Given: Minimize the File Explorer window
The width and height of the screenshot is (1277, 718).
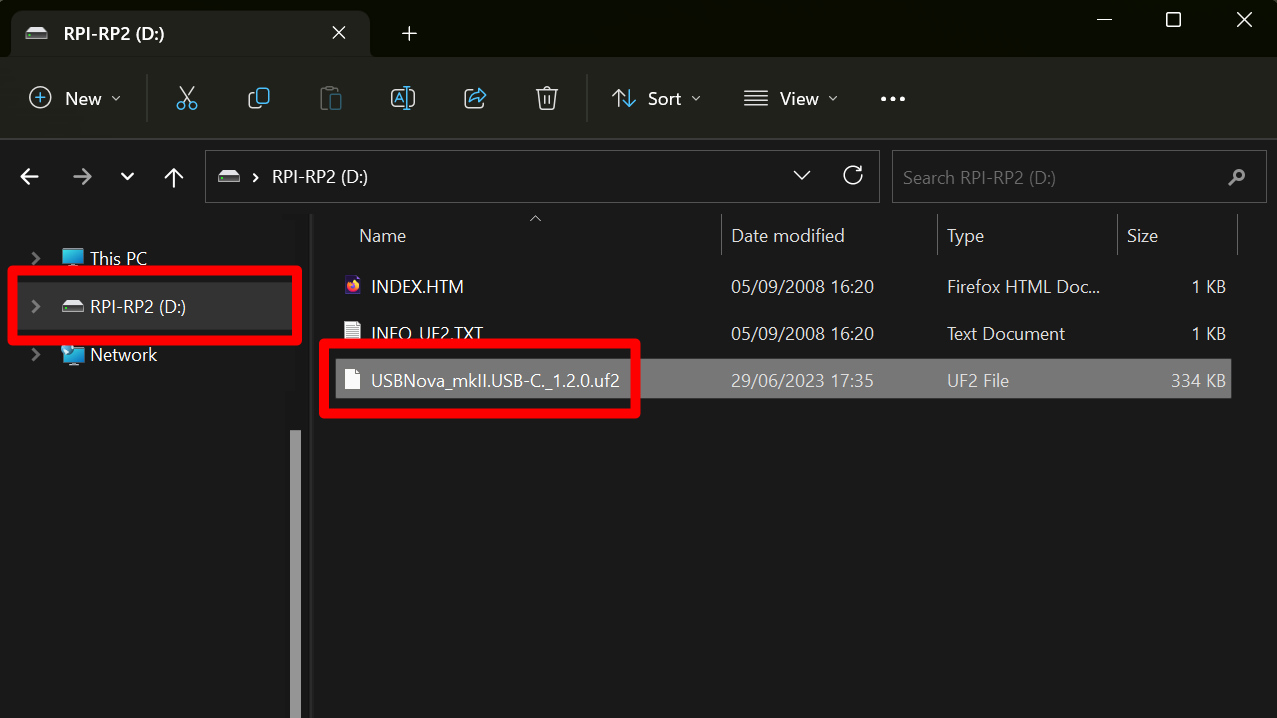Looking at the screenshot, I should 1104,19.
